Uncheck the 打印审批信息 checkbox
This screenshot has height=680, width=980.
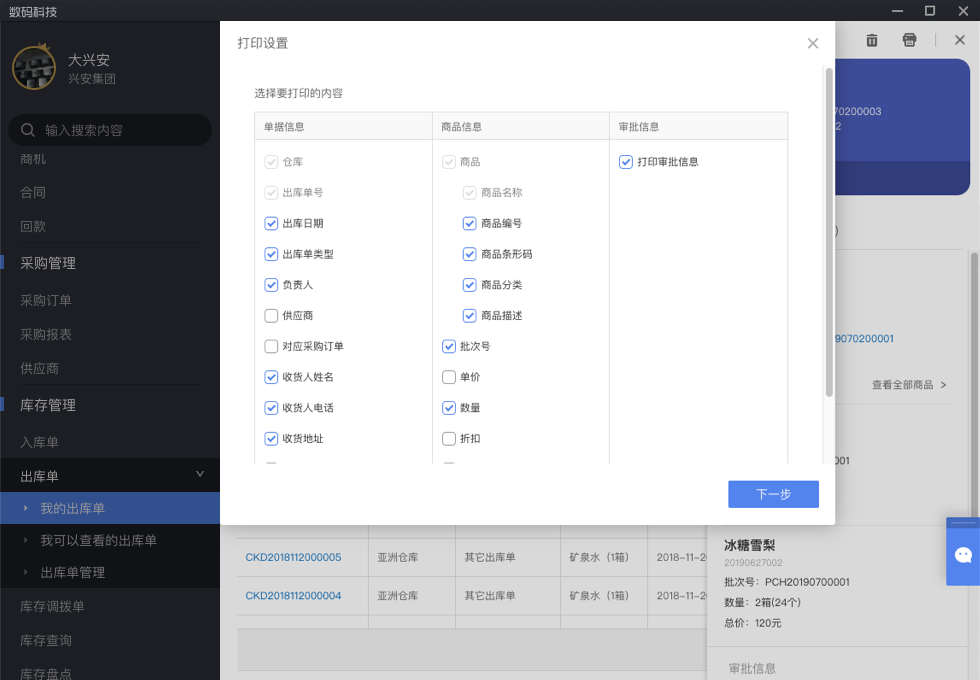[626, 162]
